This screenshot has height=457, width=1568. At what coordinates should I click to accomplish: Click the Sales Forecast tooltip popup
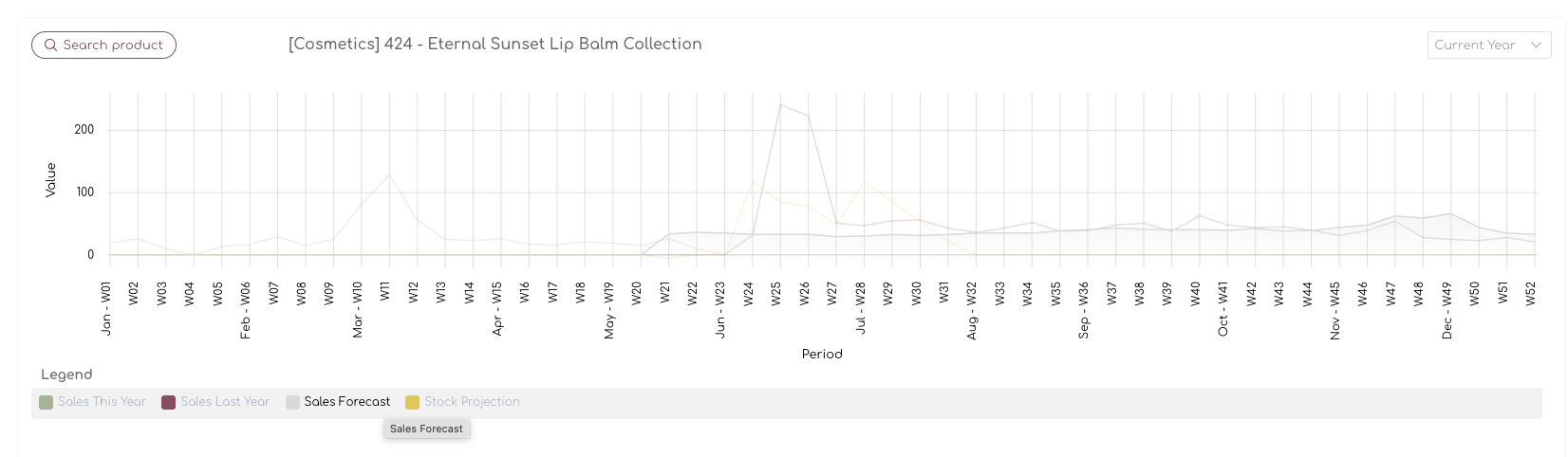(x=426, y=430)
